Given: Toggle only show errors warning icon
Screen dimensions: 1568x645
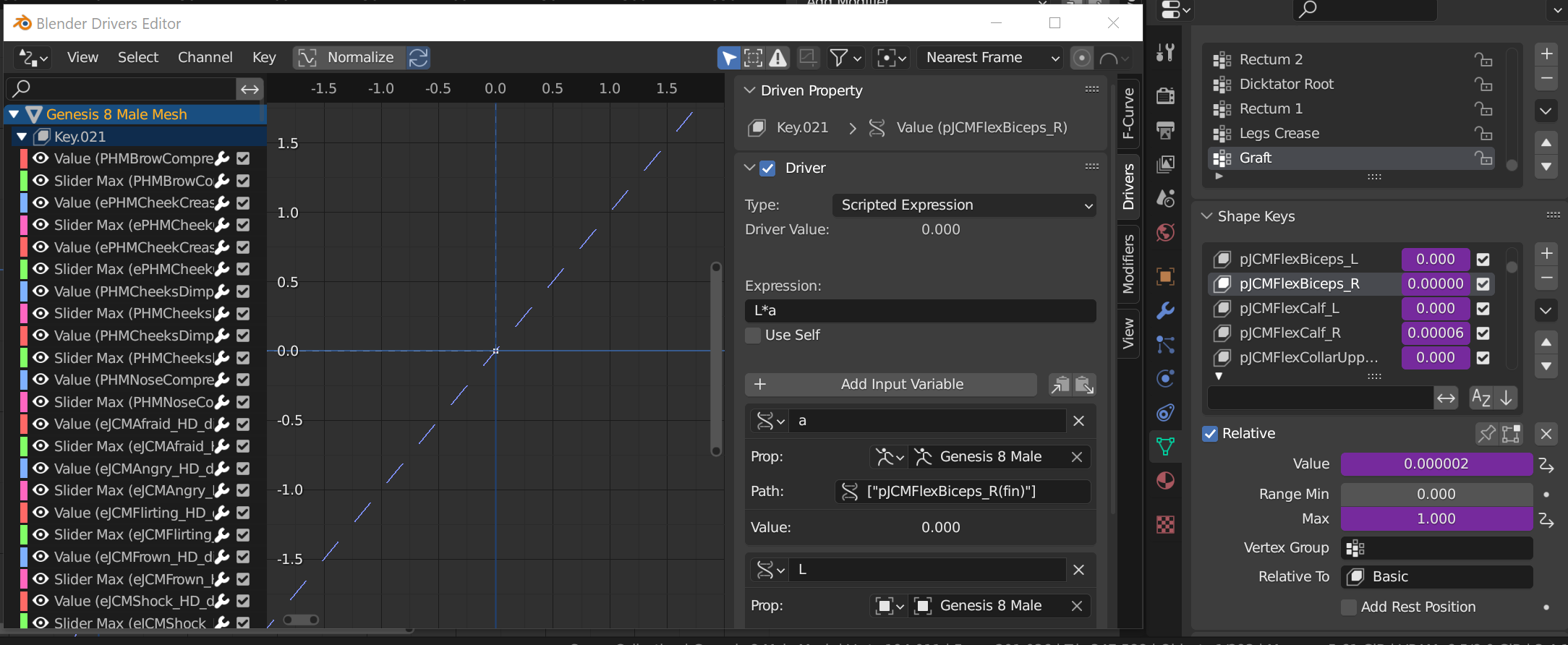Looking at the screenshot, I should [x=778, y=58].
